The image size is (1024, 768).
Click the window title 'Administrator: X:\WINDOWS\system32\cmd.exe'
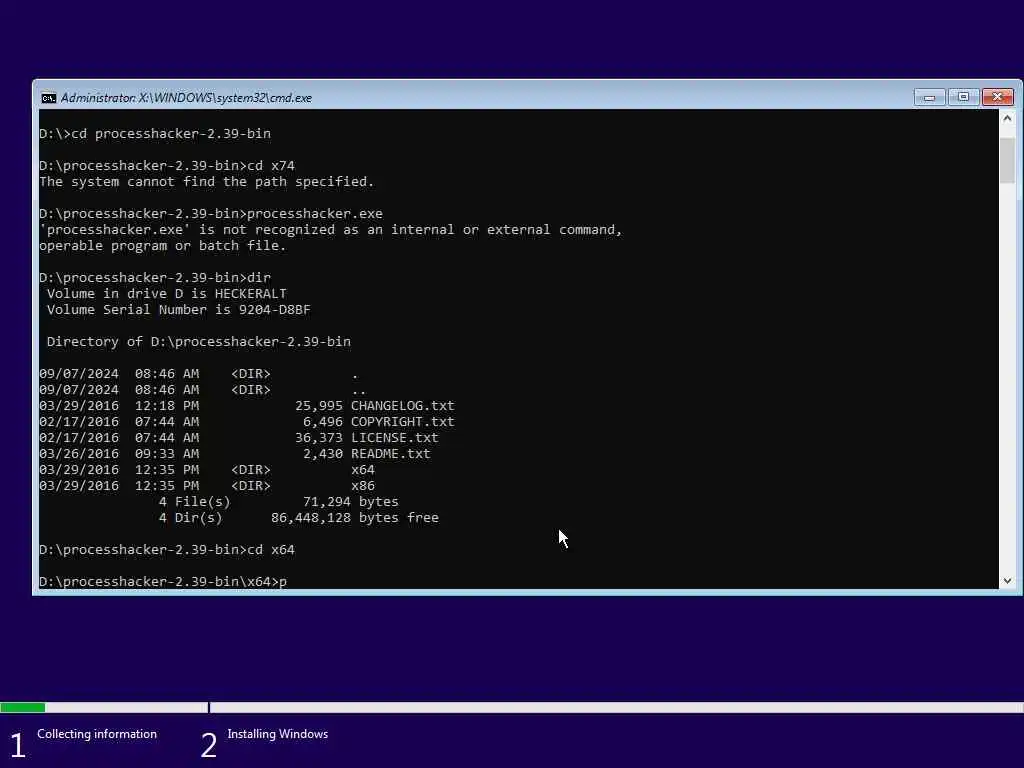click(186, 98)
